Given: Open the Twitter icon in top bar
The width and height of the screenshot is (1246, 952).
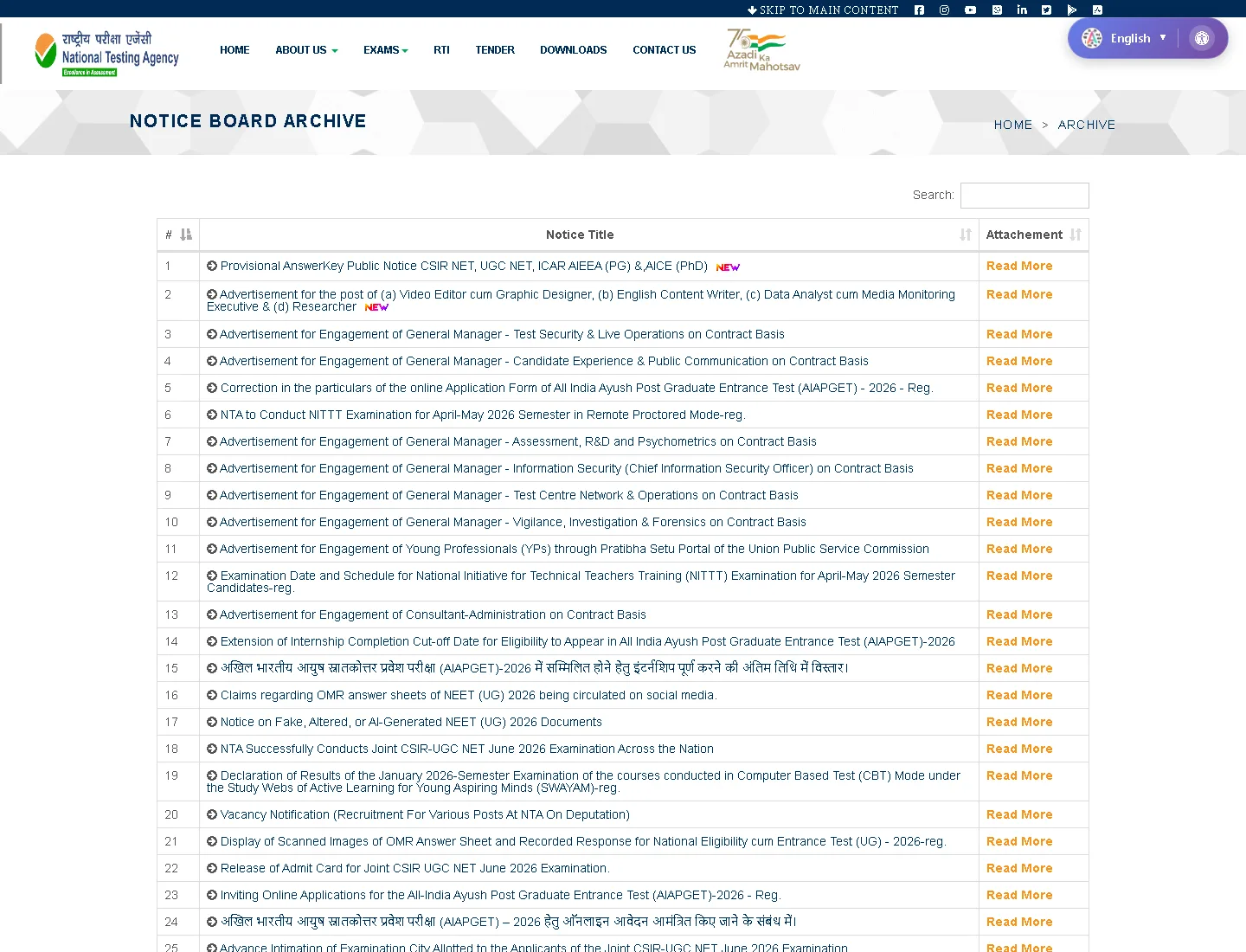Looking at the screenshot, I should click(1047, 10).
